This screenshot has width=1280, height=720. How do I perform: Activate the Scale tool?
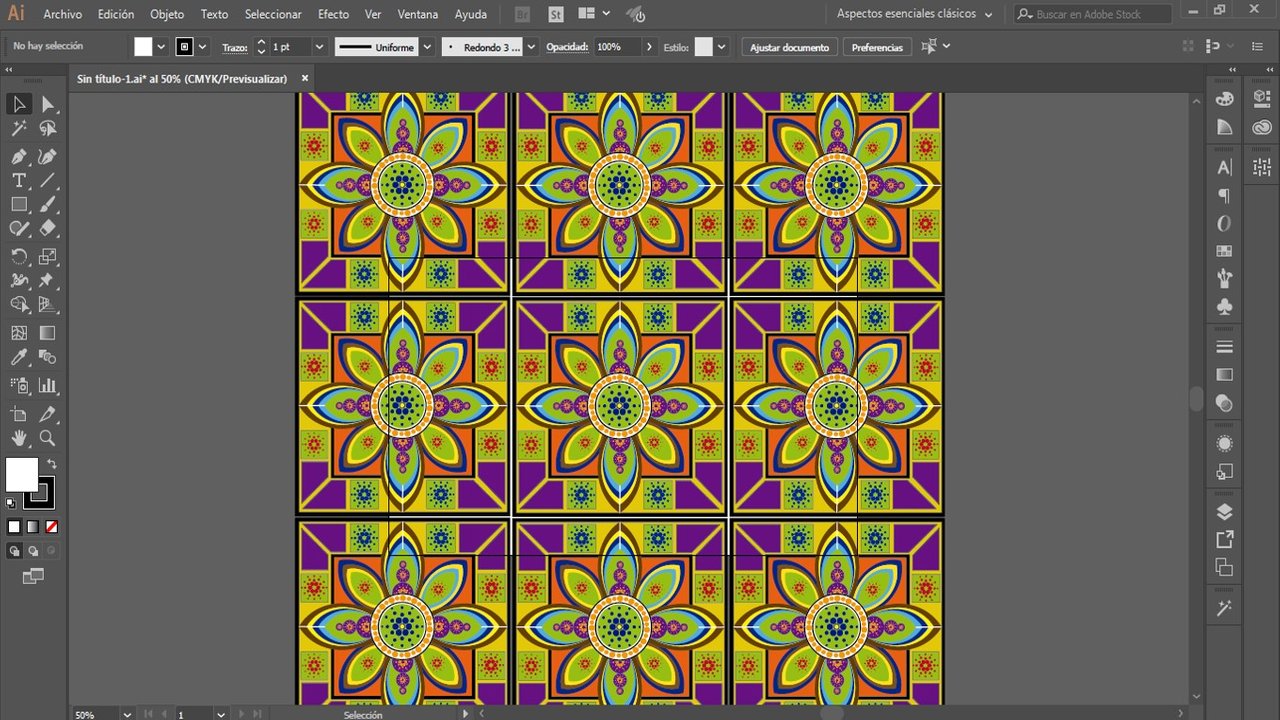click(47, 256)
